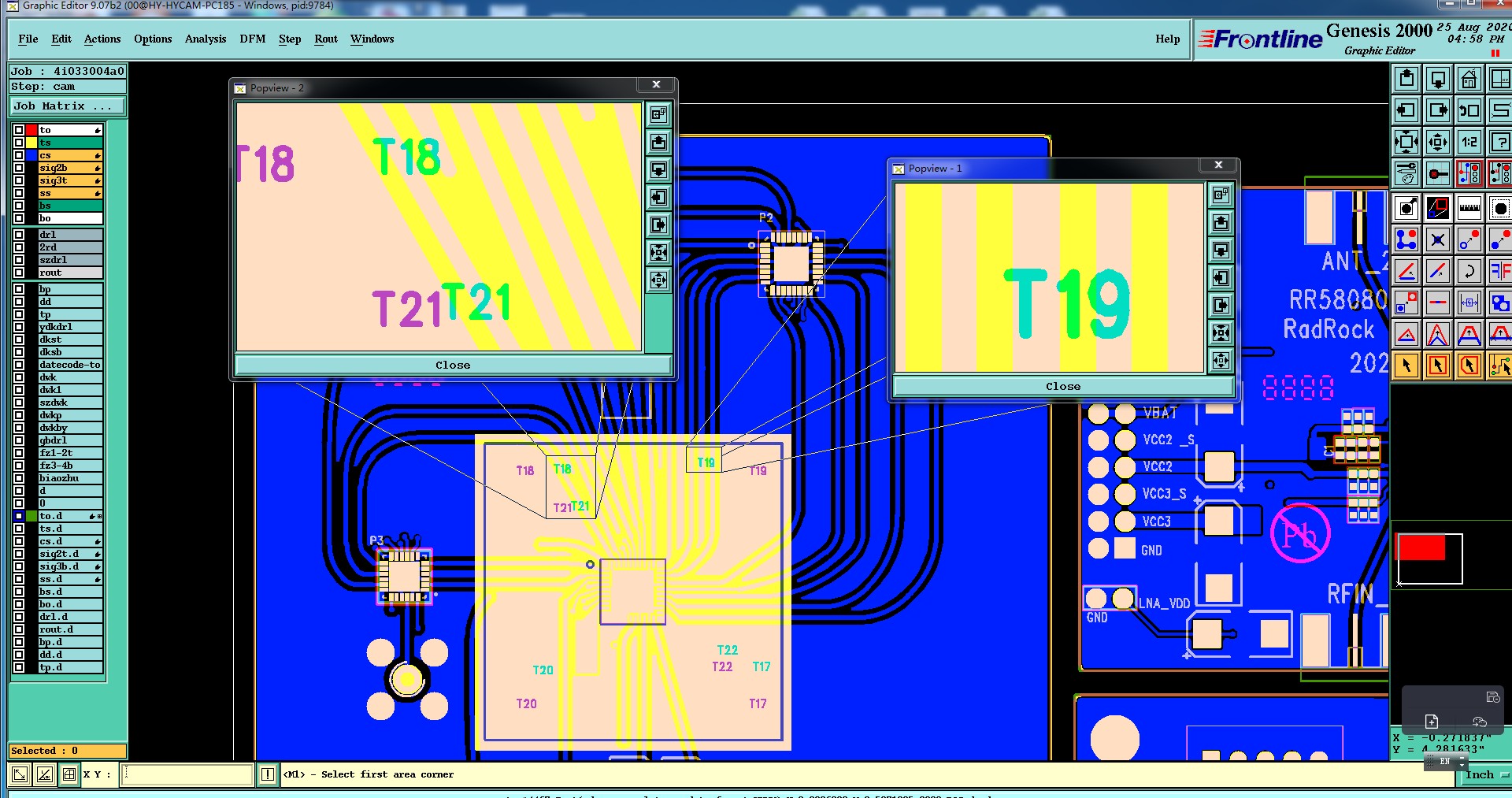
Task: Click the pan up tool in right toolbar
Action: (x=1406, y=79)
